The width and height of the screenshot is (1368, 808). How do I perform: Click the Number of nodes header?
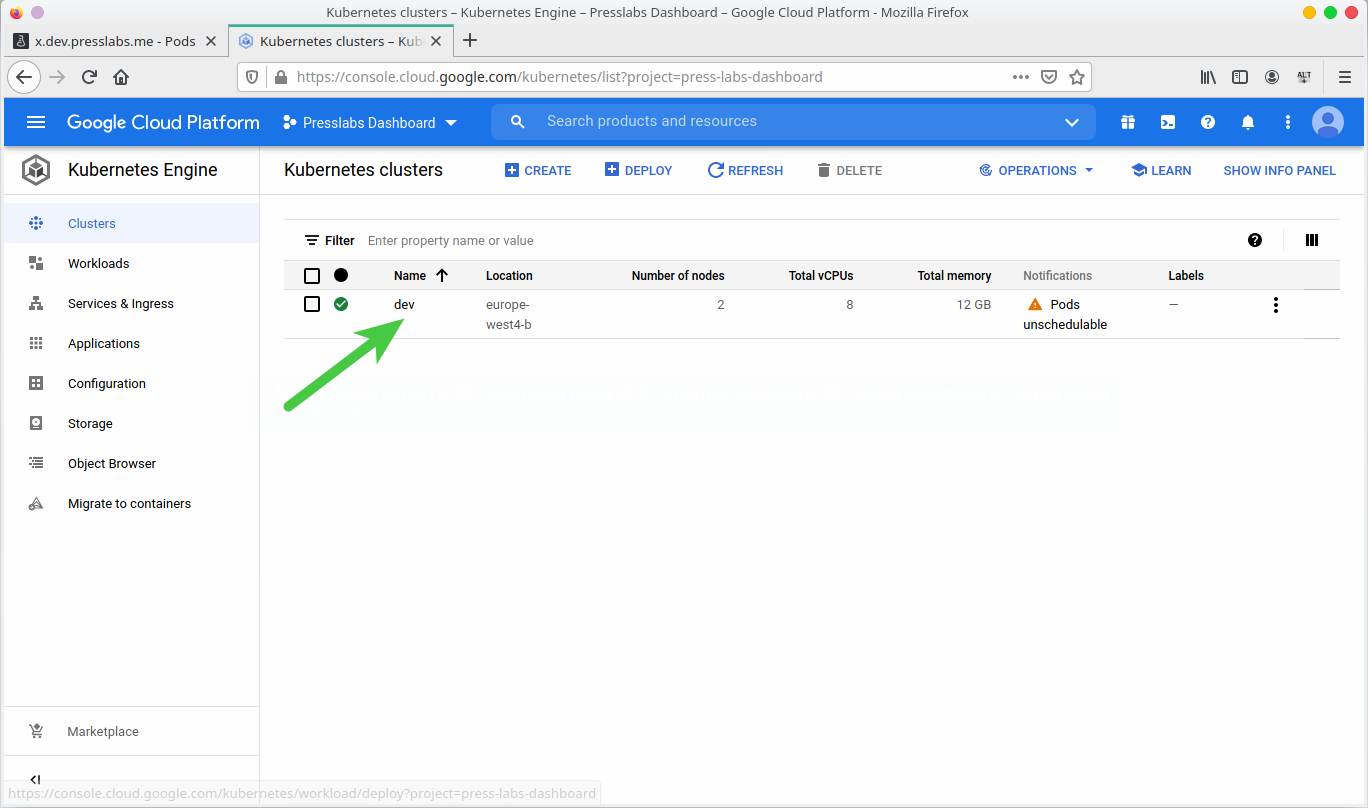[x=678, y=275]
